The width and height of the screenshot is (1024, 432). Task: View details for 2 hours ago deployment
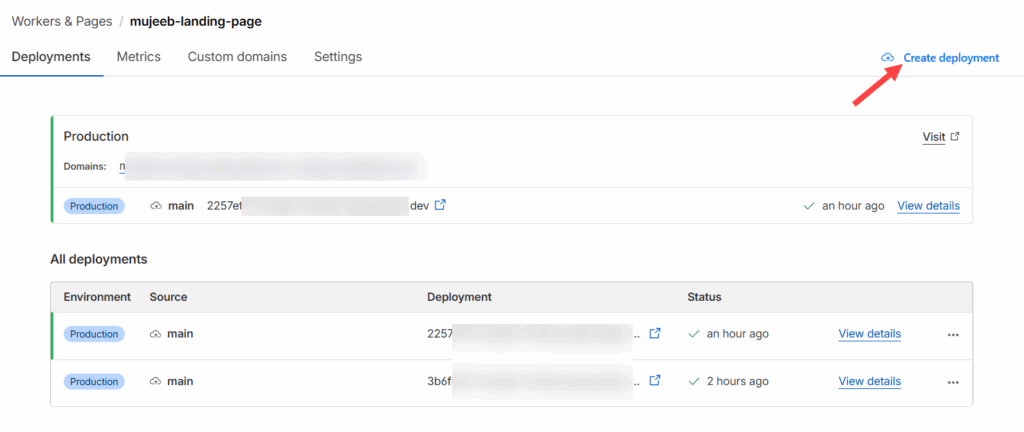coord(869,381)
